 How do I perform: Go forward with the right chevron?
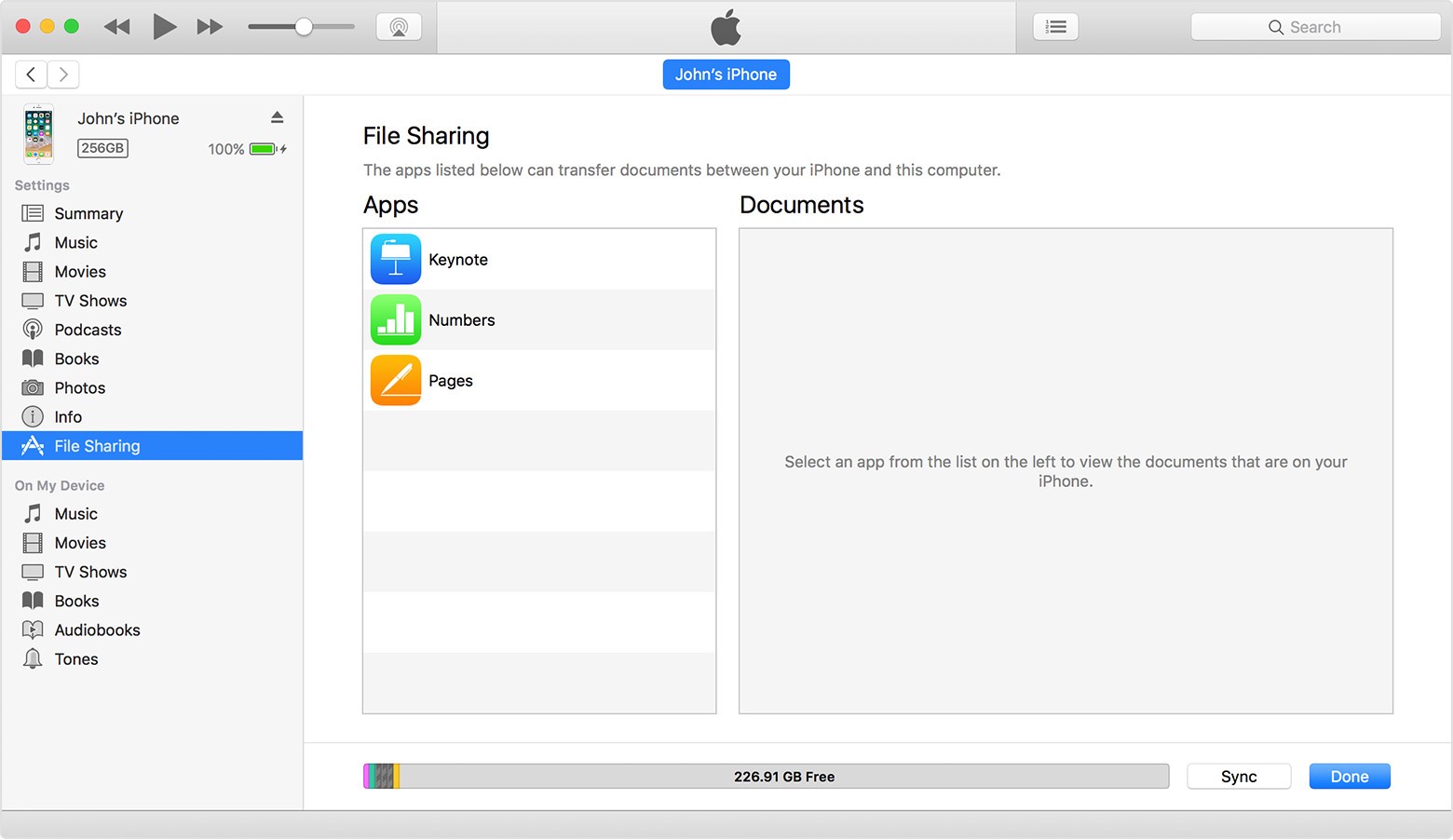click(x=63, y=75)
